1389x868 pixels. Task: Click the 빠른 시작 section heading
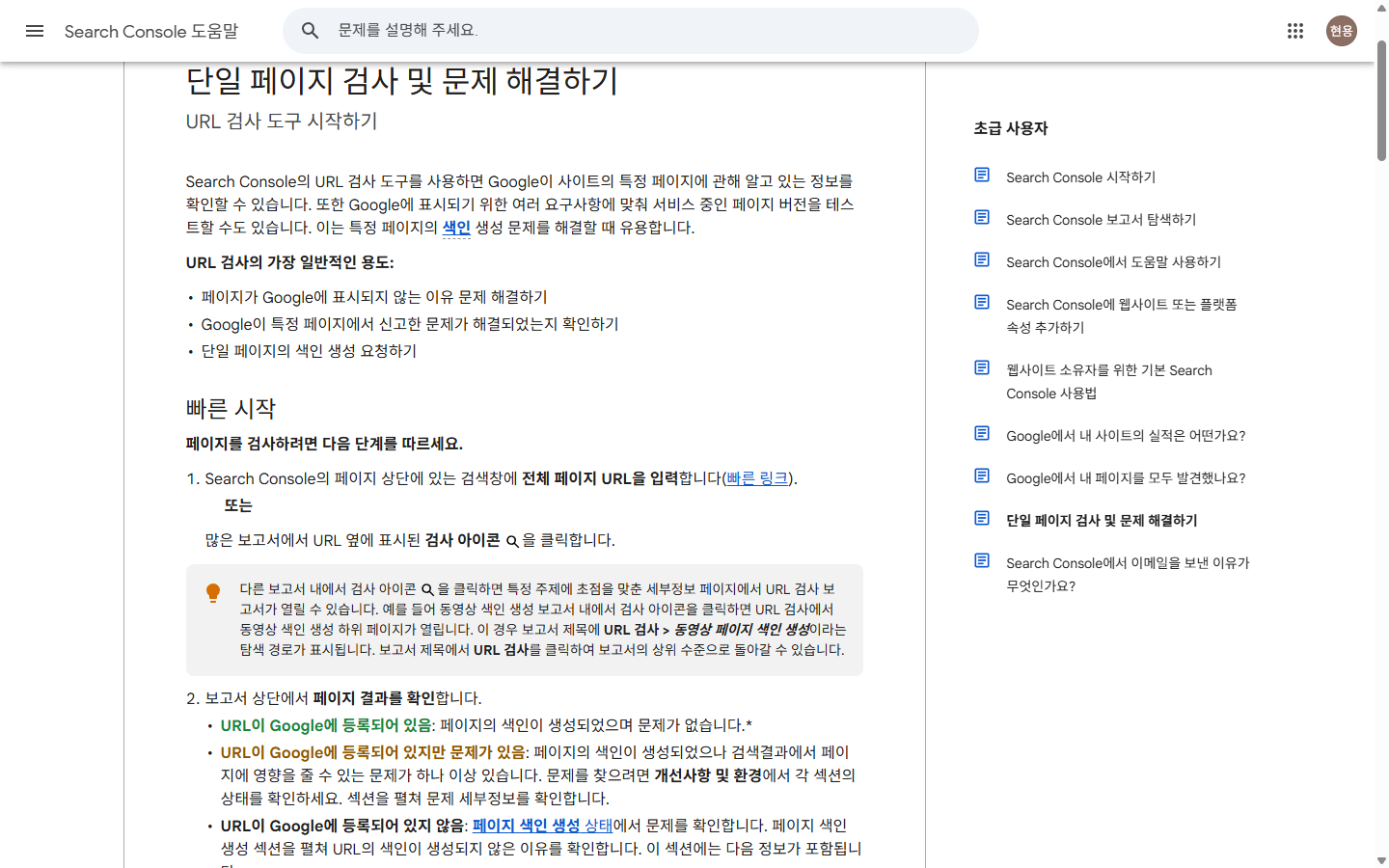(231, 409)
